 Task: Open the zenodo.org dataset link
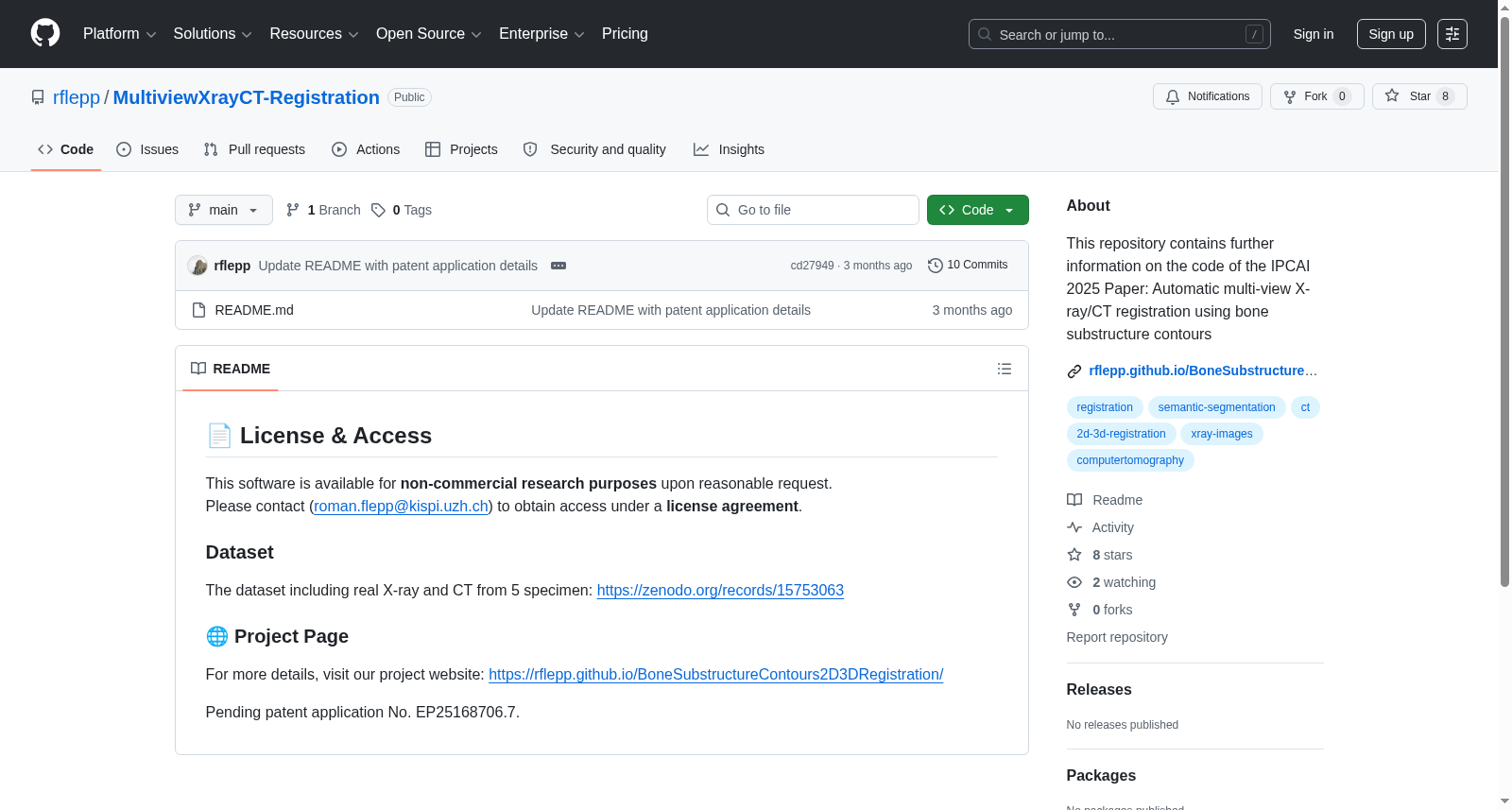720,591
